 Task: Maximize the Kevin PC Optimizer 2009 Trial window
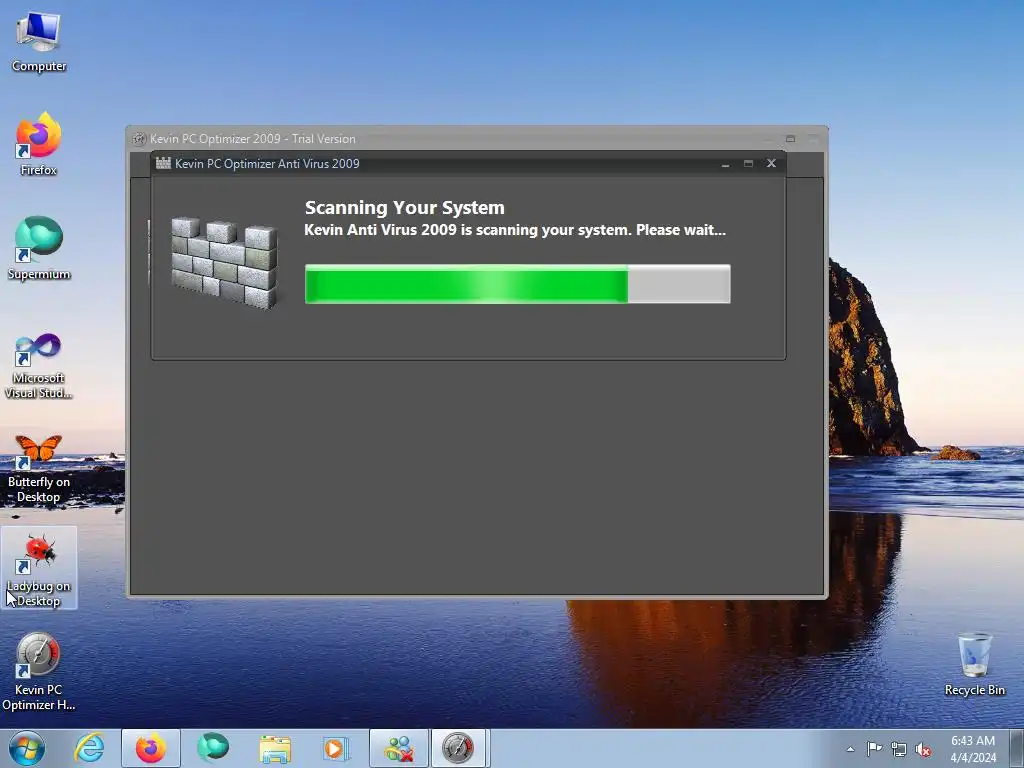(790, 138)
